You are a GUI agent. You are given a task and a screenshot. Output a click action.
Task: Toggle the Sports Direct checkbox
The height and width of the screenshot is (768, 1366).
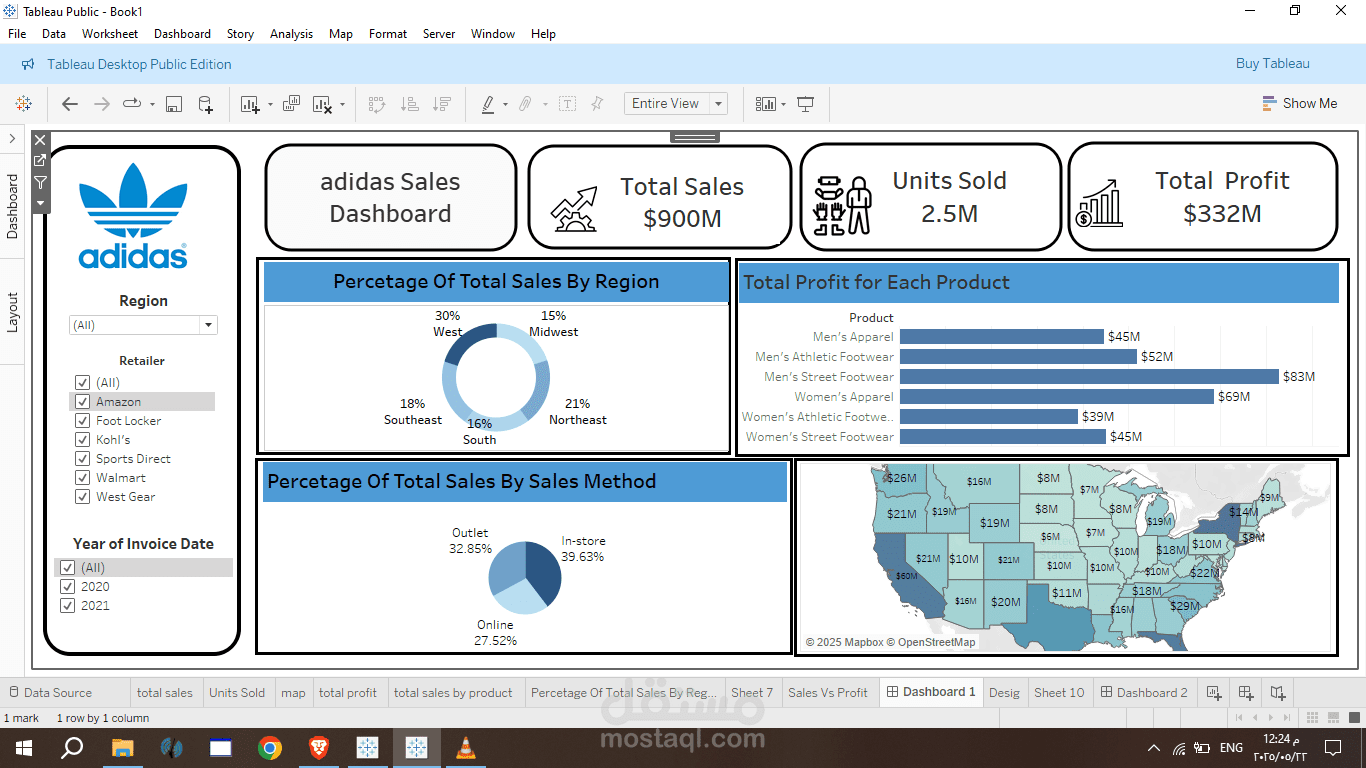(x=82, y=459)
